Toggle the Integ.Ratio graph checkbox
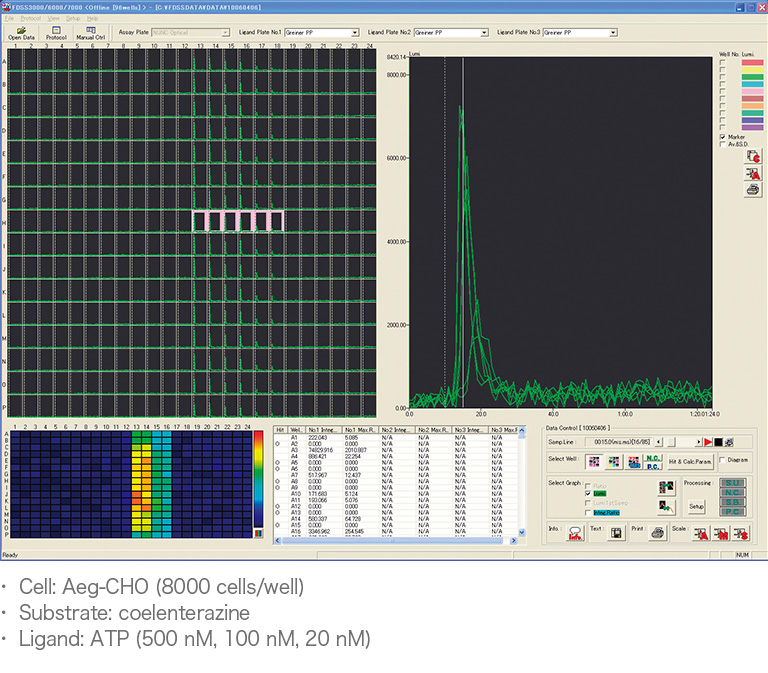The width and height of the screenshot is (768, 673). pyautogui.click(x=587, y=512)
